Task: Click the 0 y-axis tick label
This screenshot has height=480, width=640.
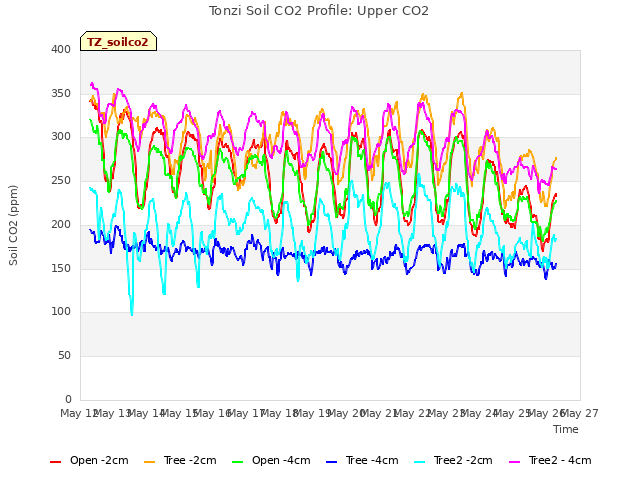Action: point(68,399)
